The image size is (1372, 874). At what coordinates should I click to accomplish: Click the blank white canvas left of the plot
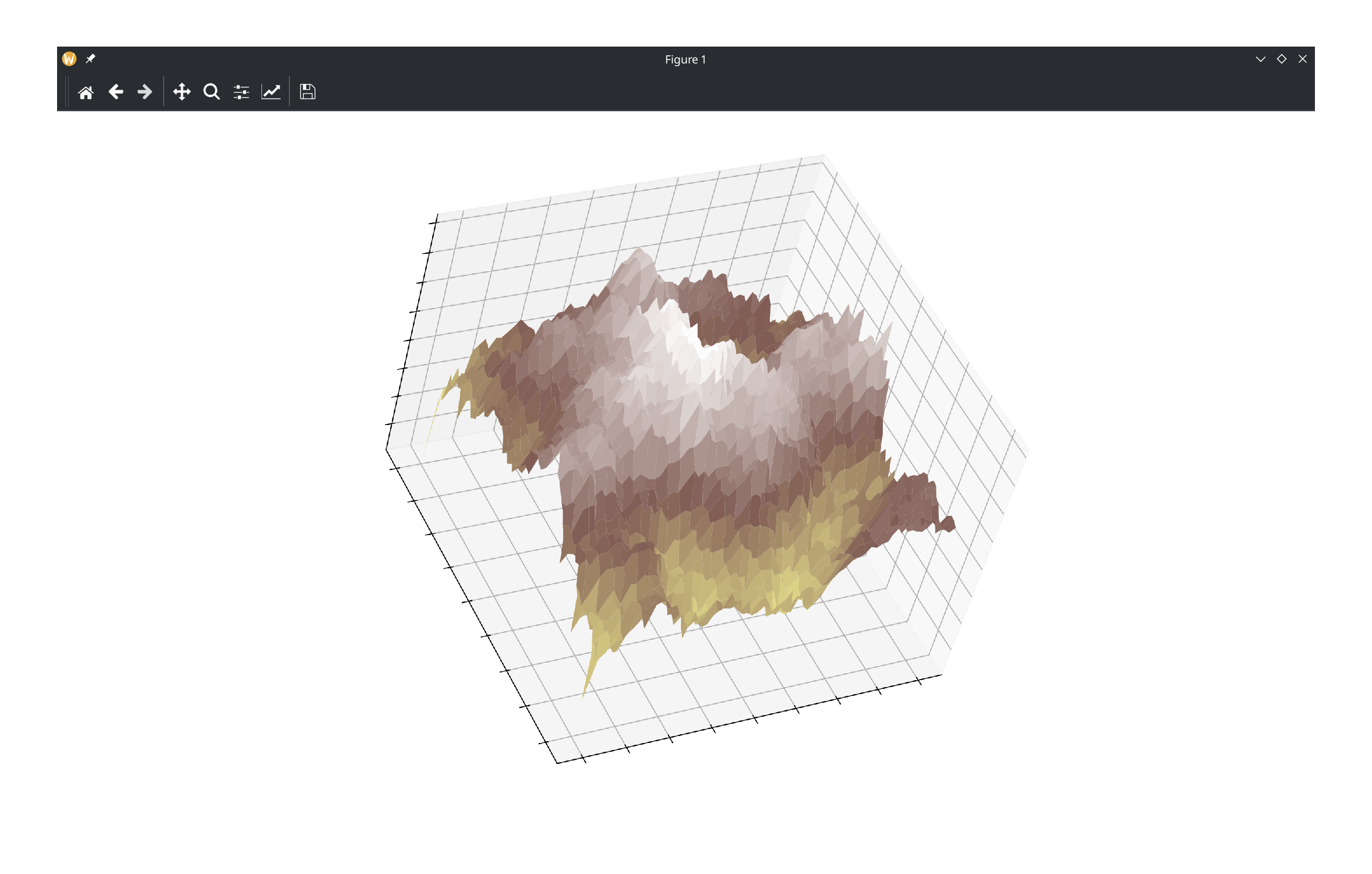point(221,454)
